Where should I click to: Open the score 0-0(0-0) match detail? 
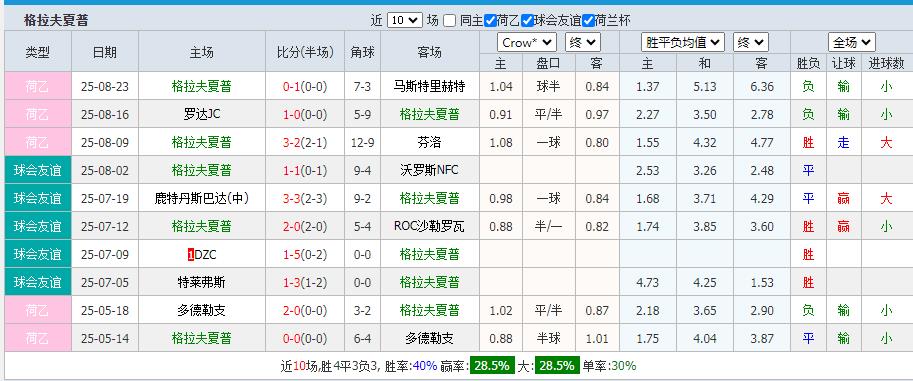[x=305, y=338]
